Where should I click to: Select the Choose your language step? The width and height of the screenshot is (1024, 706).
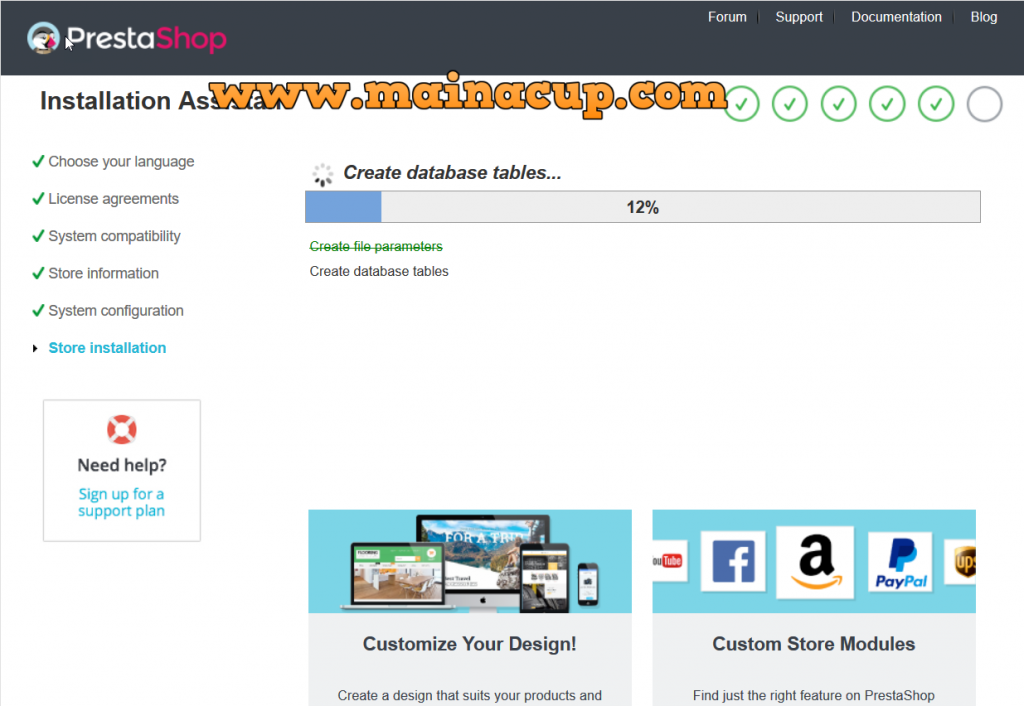coord(121,161)
